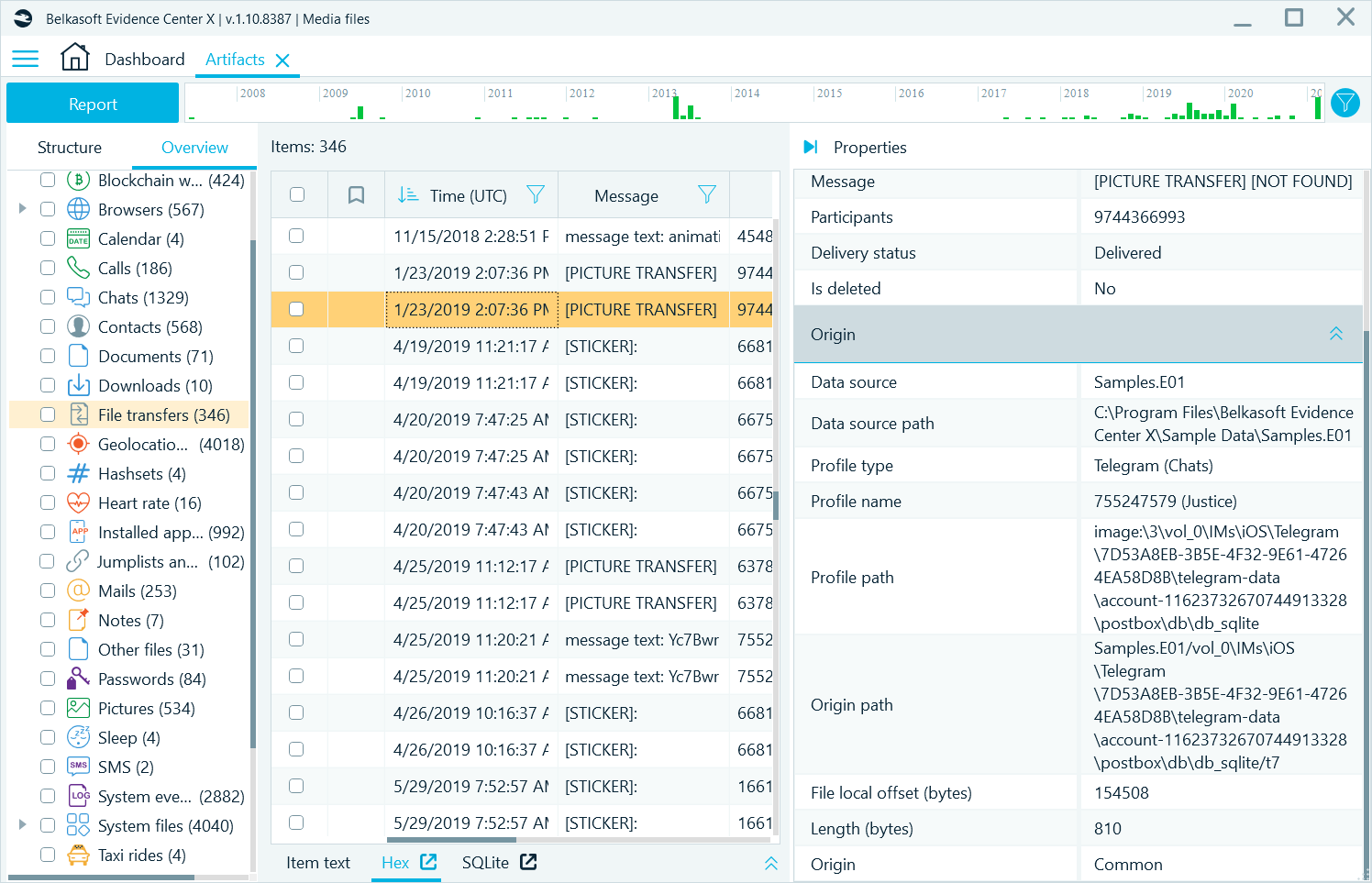This screenshot has height=883, width=1372.
Task: Tick the File transfers (346) checkbox
Action: coord(48,414)
